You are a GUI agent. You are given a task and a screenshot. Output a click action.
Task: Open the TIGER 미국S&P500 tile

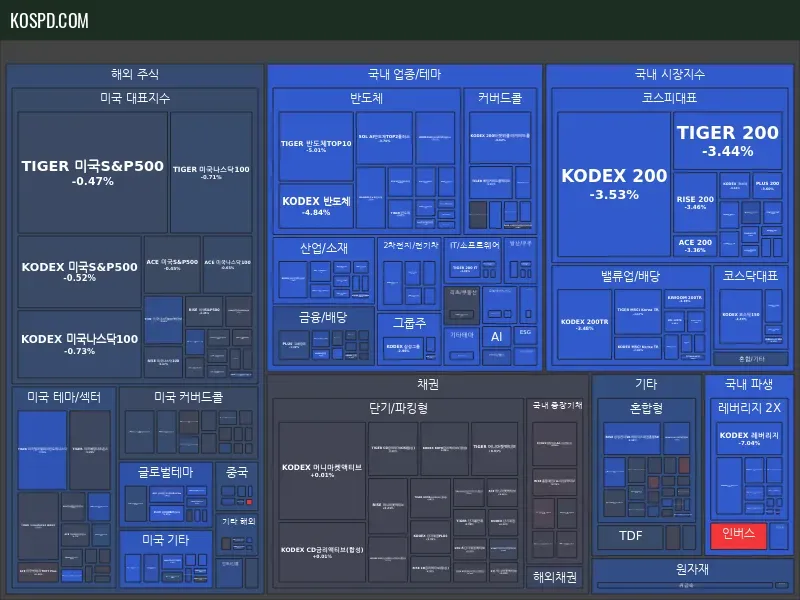(93, 172)
